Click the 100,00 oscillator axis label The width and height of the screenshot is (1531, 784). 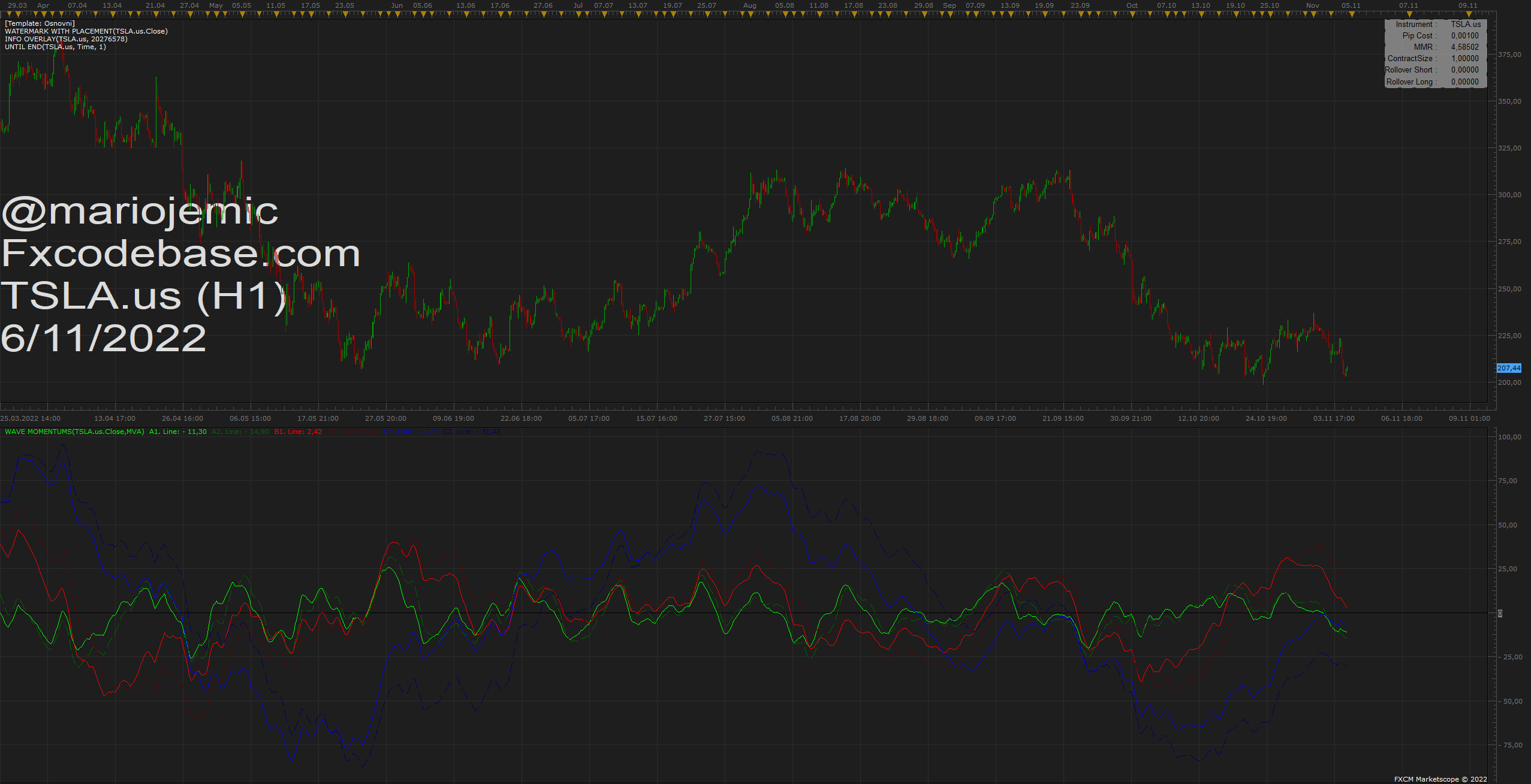click(x=1509, y=437)
